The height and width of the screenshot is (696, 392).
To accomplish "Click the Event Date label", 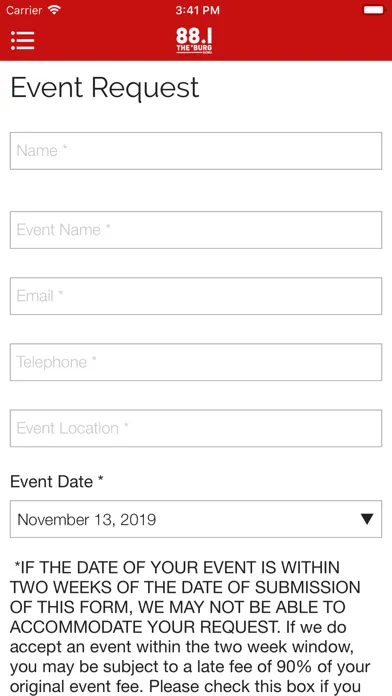I will (57, 482).
